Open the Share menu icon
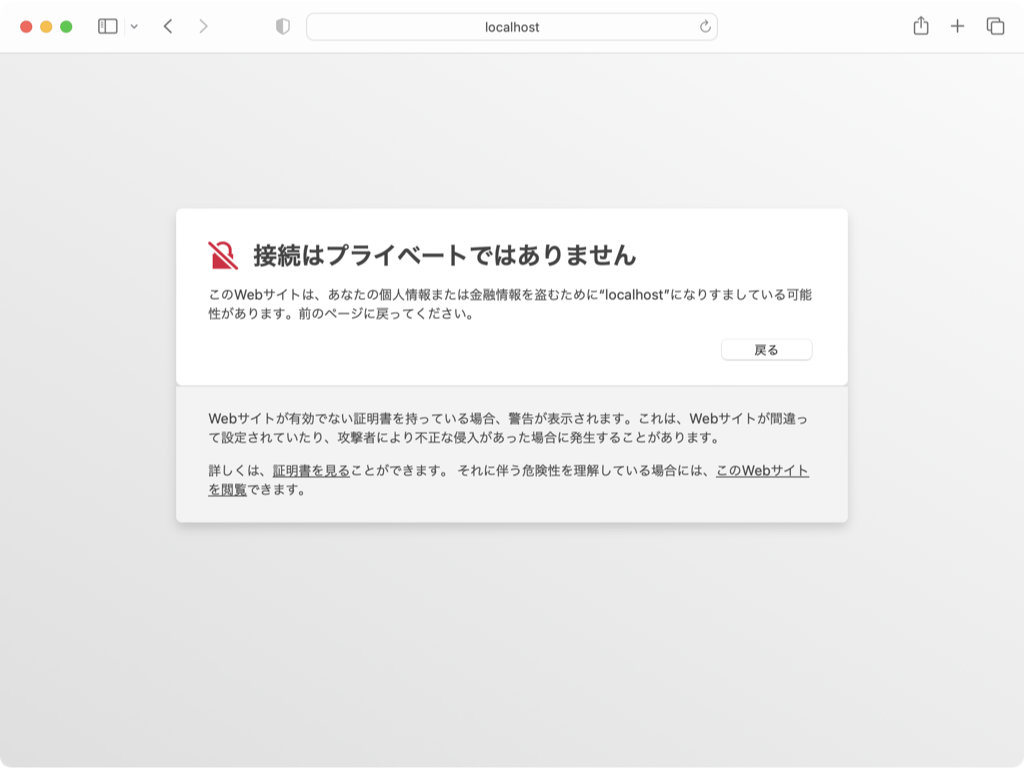The image size is (1024, 768). pyautogui.click(x=921, y=26)
